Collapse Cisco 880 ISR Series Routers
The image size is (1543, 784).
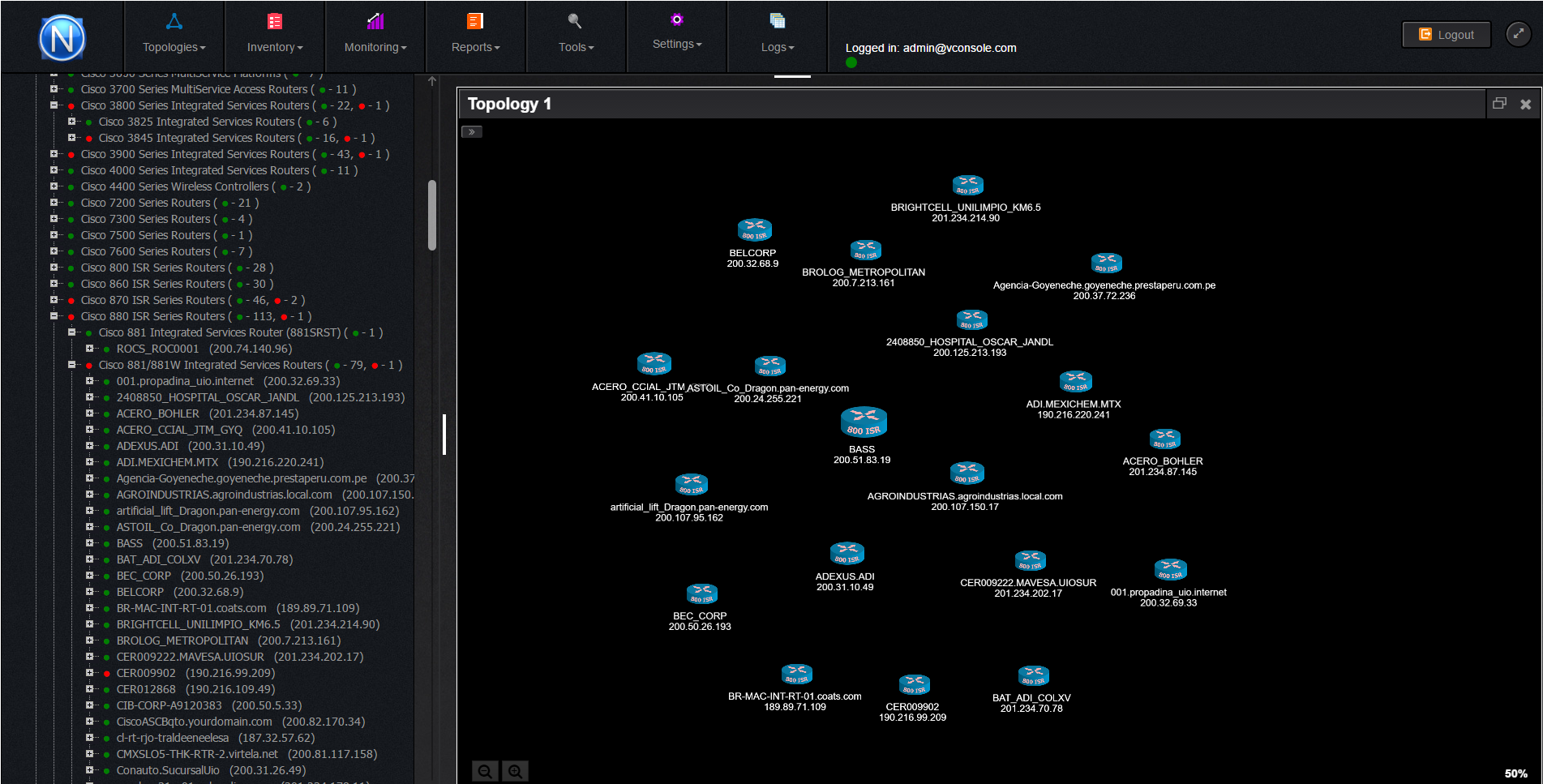tap(54, 316)
